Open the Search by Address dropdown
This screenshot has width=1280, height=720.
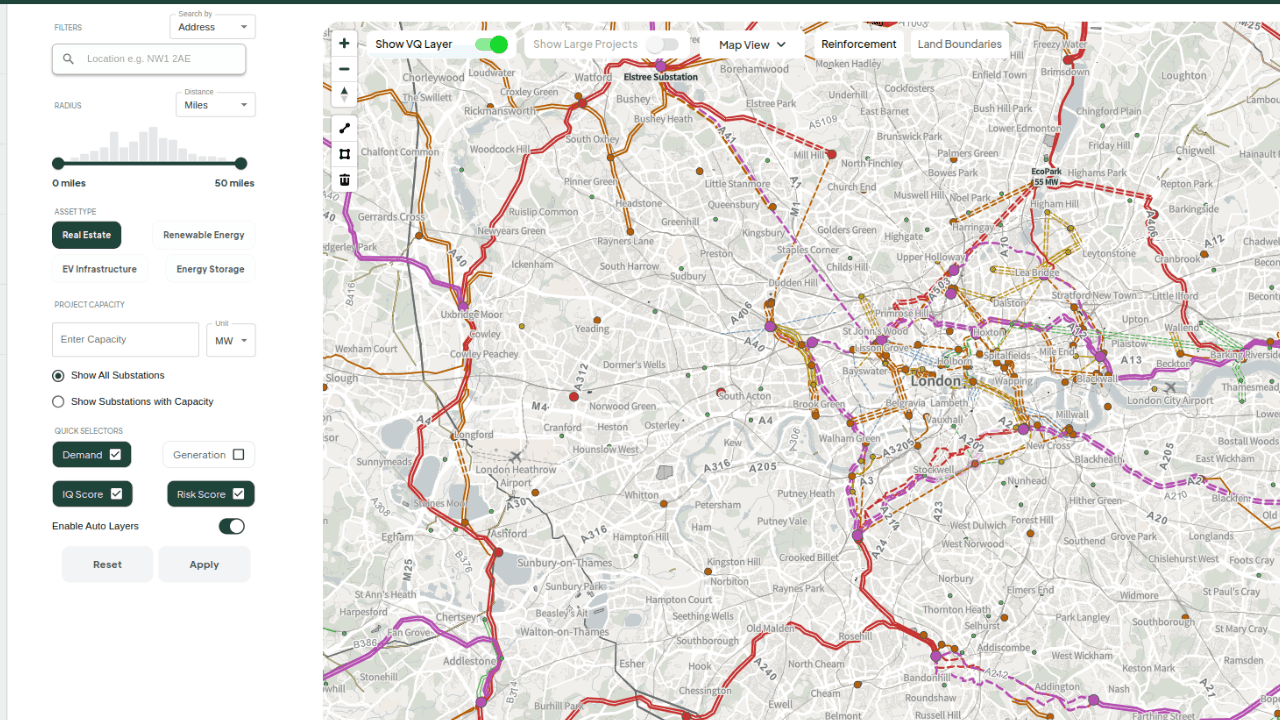213,27
